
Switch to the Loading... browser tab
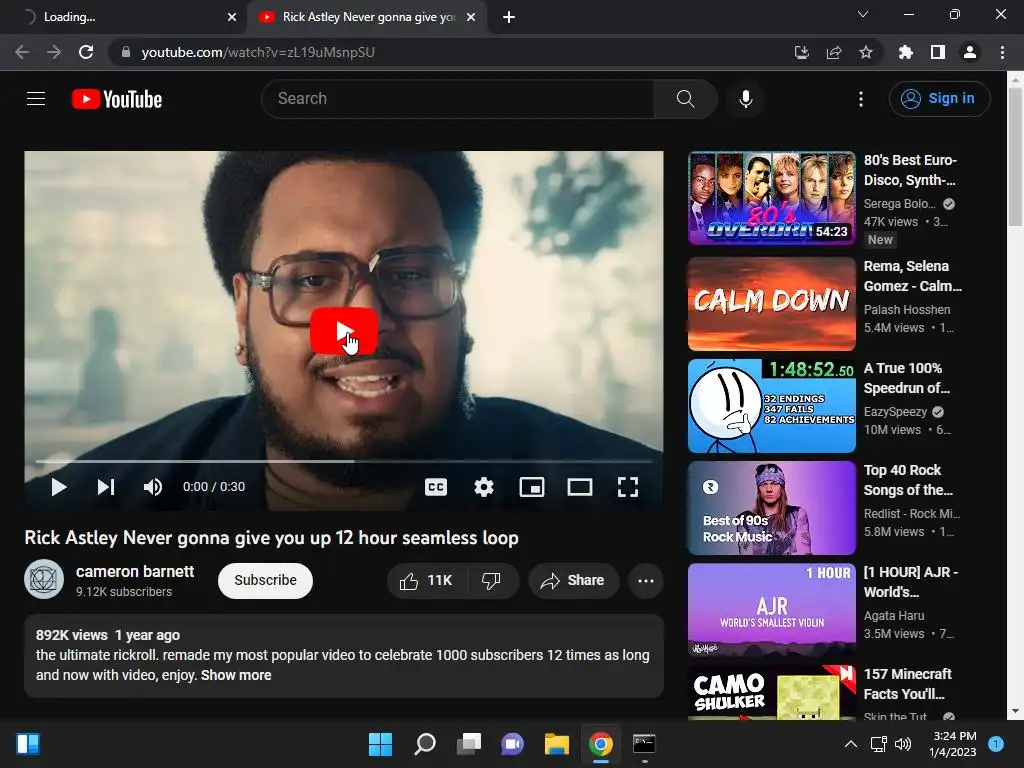pos(123,17)
